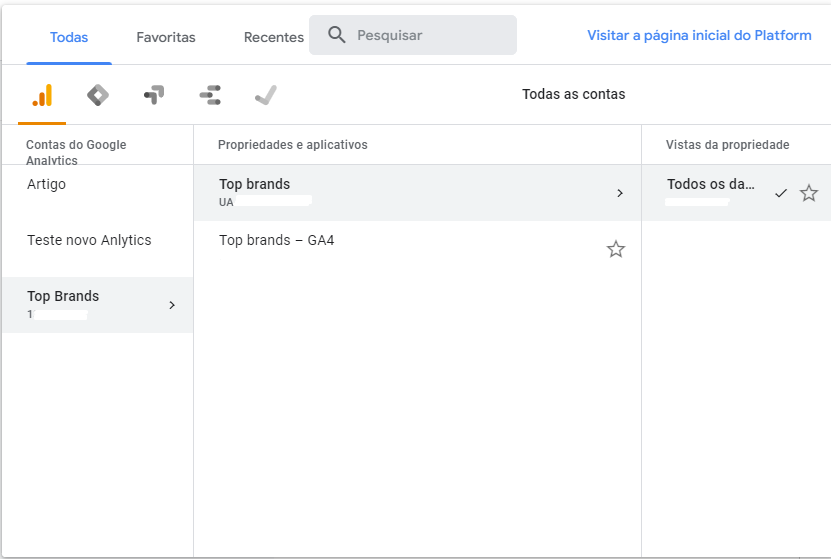Click the search magnifier icon
Screen dimensions: 831x559
tap(337, 35)
